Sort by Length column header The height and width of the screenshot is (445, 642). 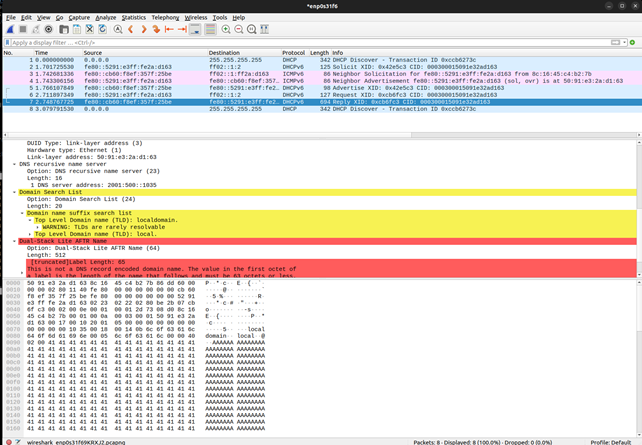point(319,53)
